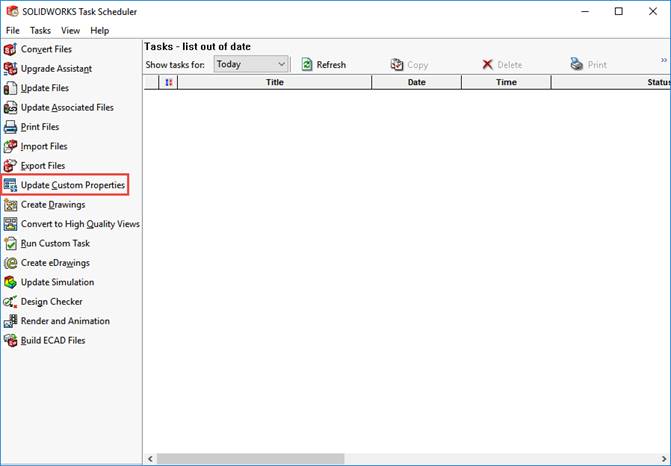Image resolution: width=671 pixels, height=466 pixels.
Task: Click the Render and Animation icon
Action: tap(10, 321)
